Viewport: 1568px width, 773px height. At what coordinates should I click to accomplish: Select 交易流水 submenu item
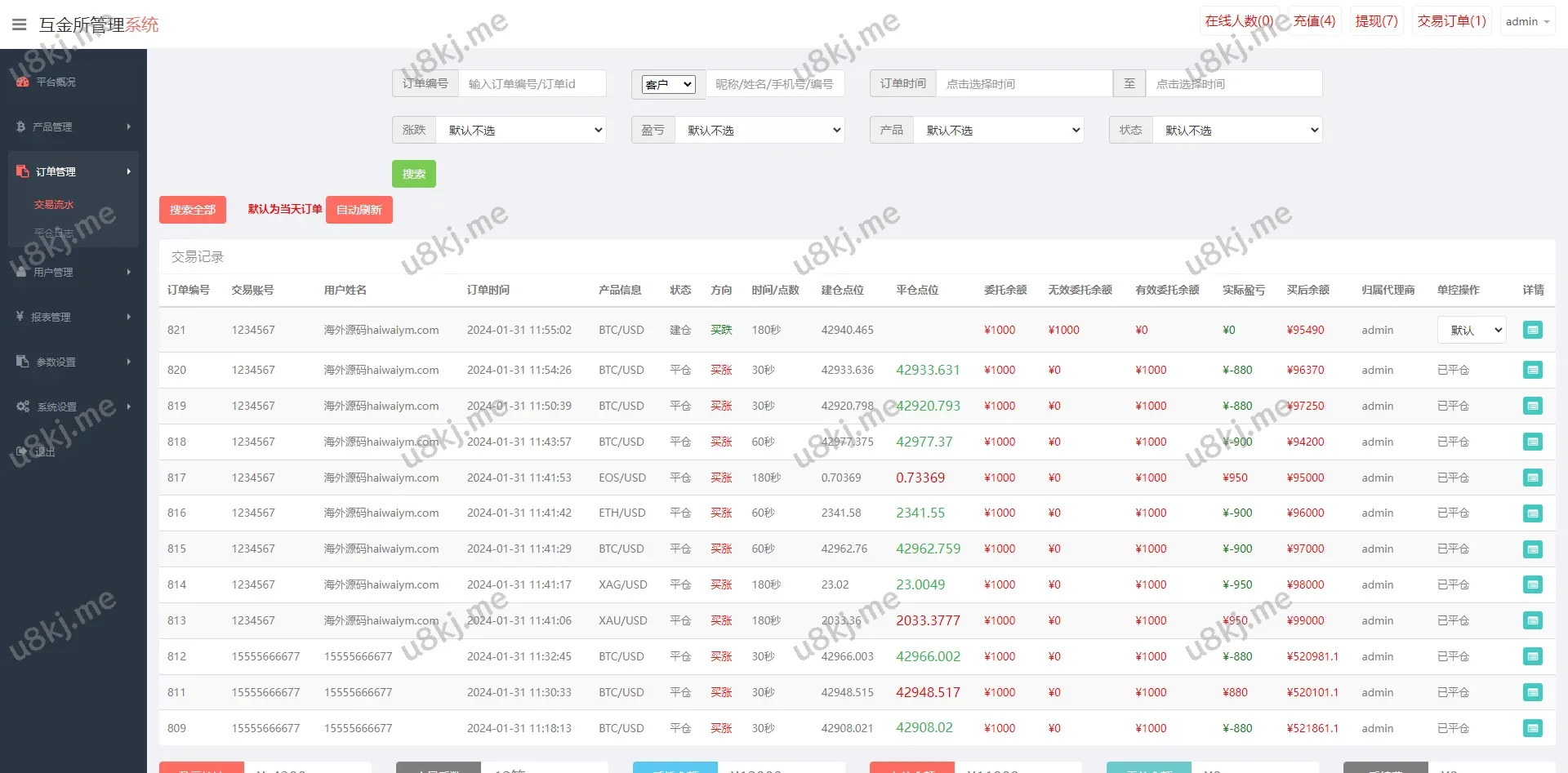54,205
